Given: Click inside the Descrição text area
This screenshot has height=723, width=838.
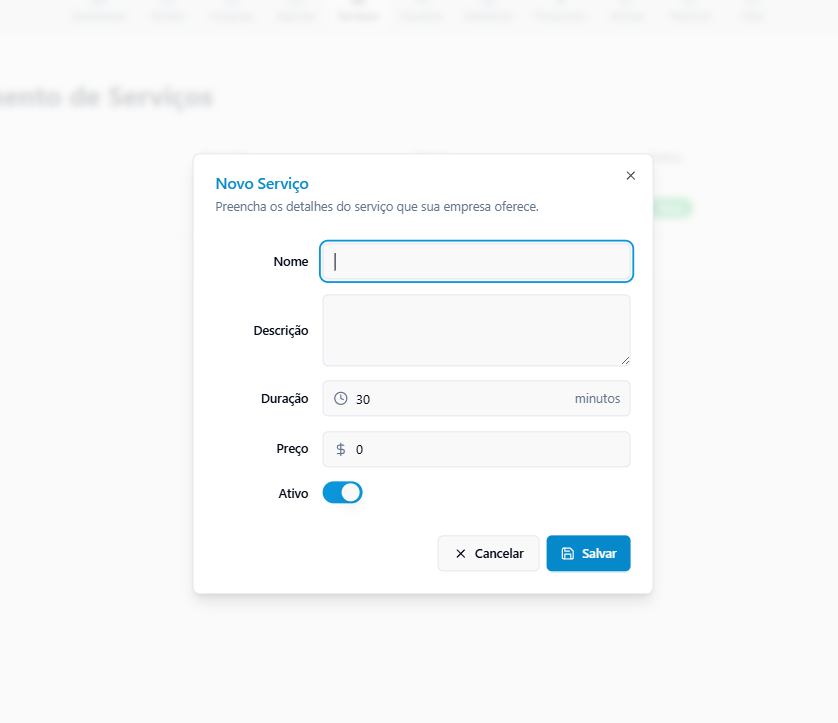Looking at the screenshot, I should (x=476, y=330).
